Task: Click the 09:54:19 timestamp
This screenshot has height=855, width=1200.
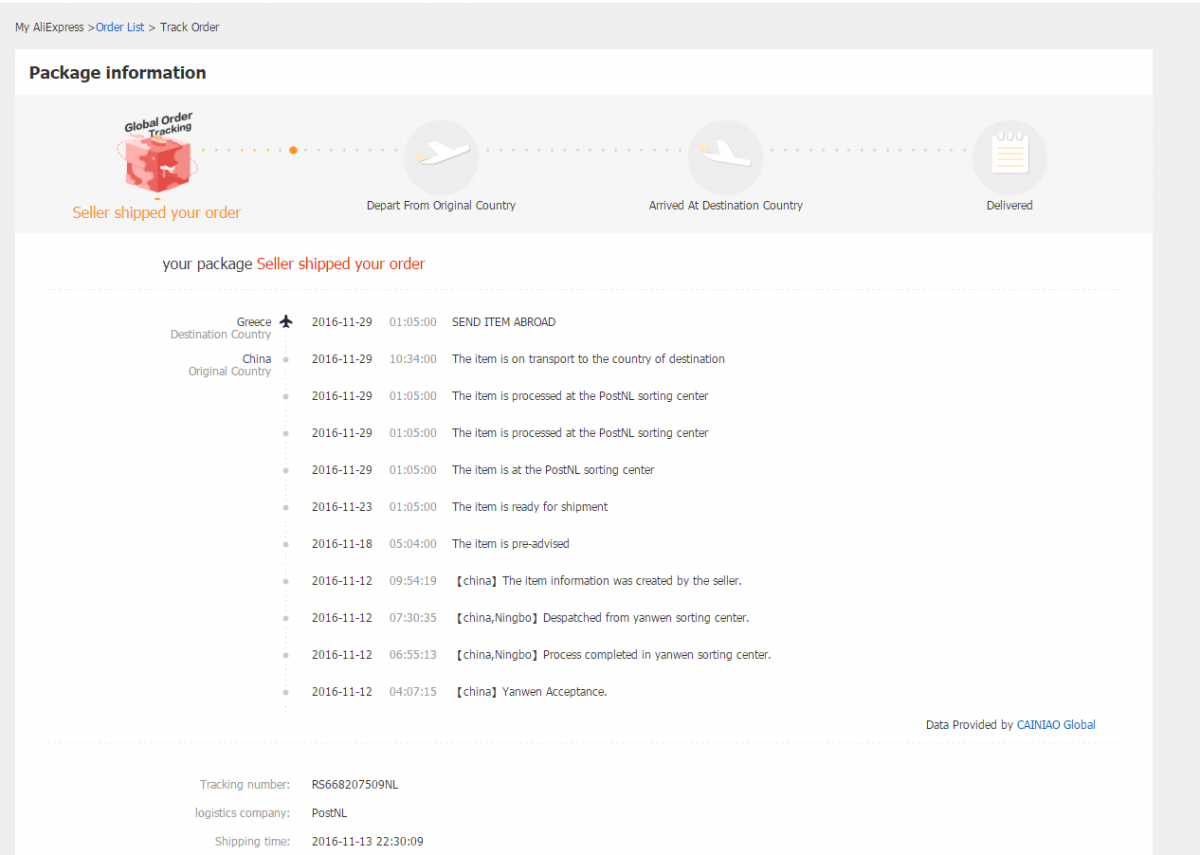Action: (413, 581)
